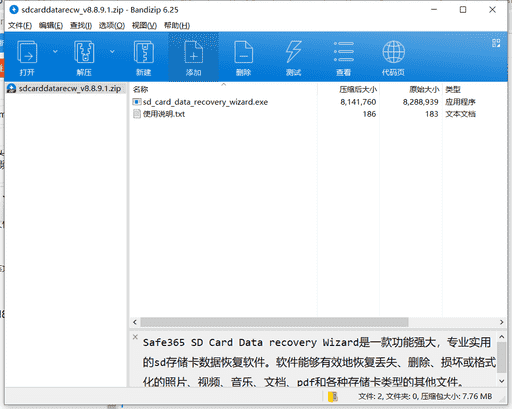
Task: Open the 编辑(E) menu
Action: pyautogui.click(x=51, y=25)
